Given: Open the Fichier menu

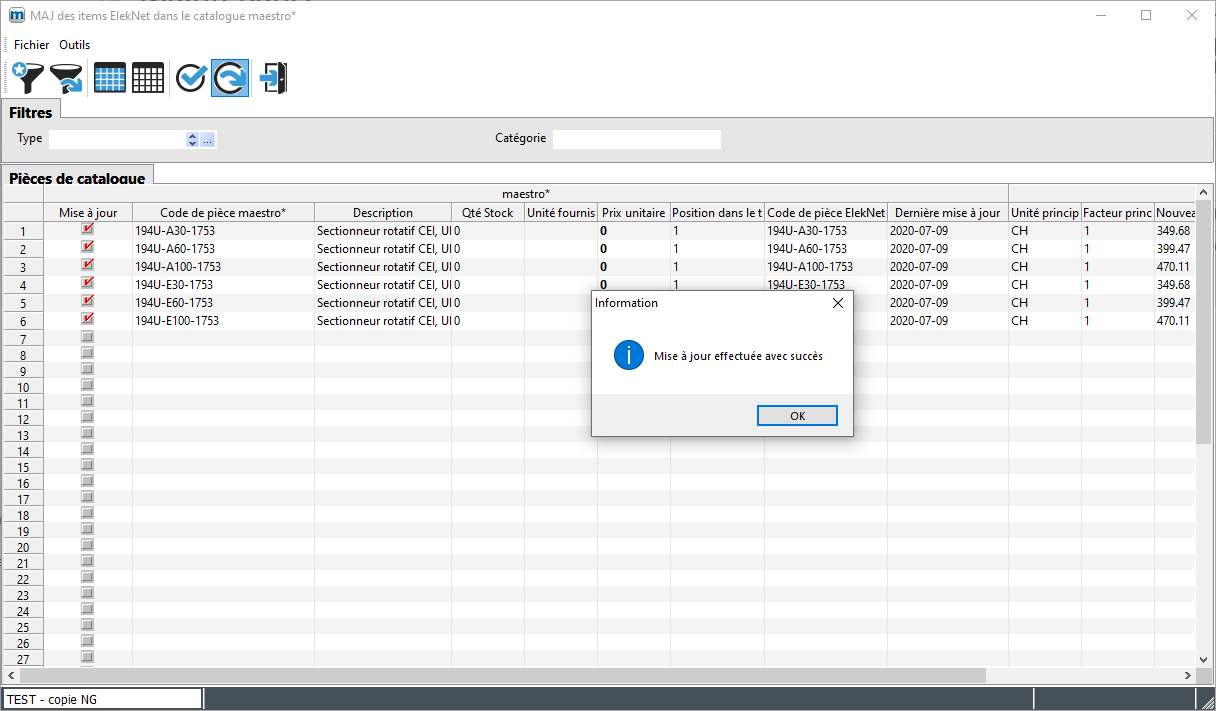Looking at the screenshot, I should tap(31, 45).
